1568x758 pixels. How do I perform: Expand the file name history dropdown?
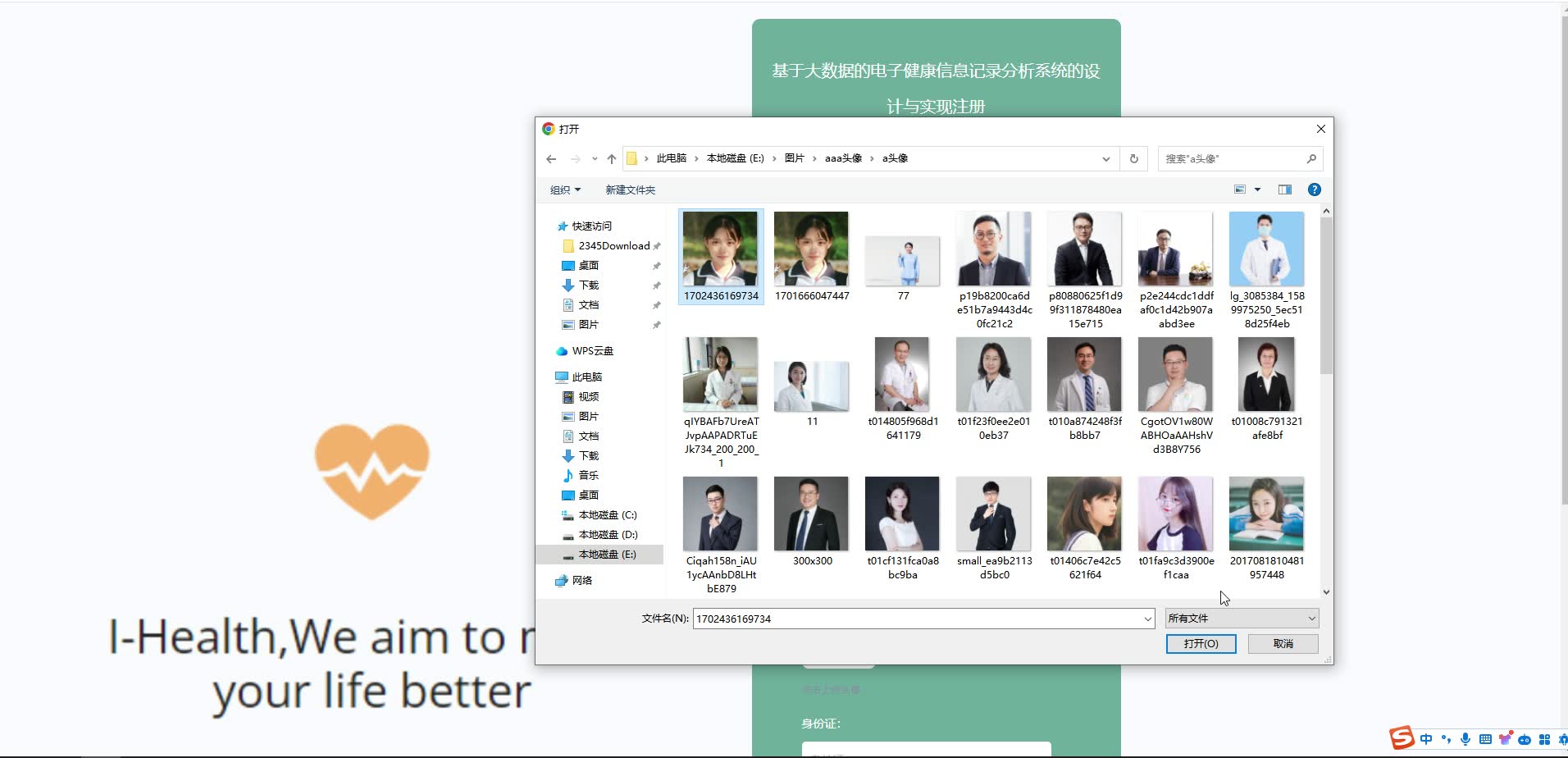(1146, 618)
